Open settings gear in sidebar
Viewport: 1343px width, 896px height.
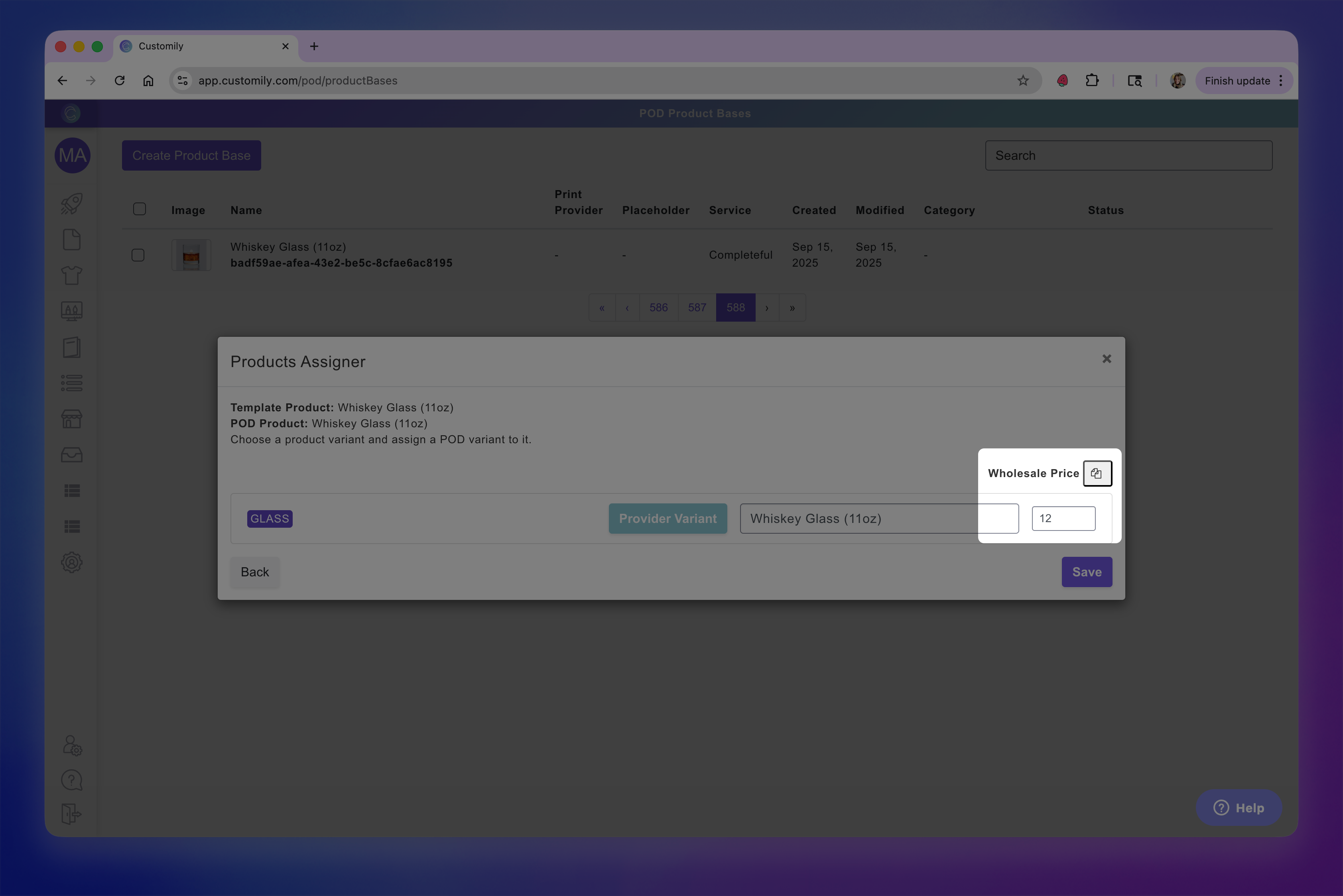pyautogui.click(x=71, y=562)
